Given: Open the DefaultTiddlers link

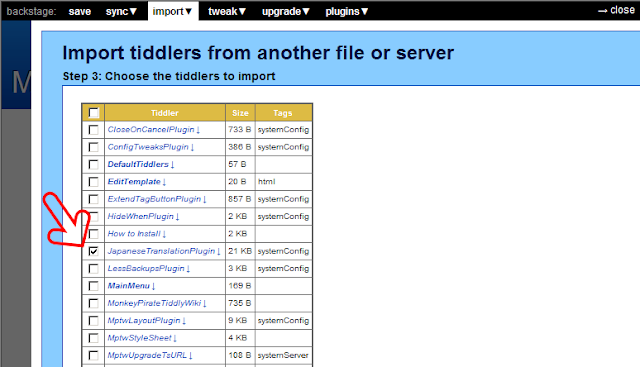Looking at the screenshot, I should point(141,164).
